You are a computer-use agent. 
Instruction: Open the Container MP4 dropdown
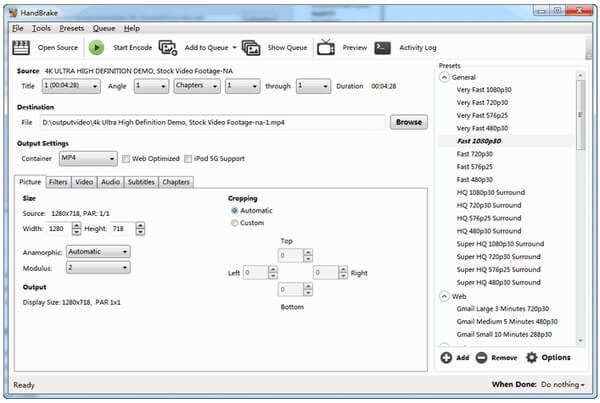coord(87,158)
